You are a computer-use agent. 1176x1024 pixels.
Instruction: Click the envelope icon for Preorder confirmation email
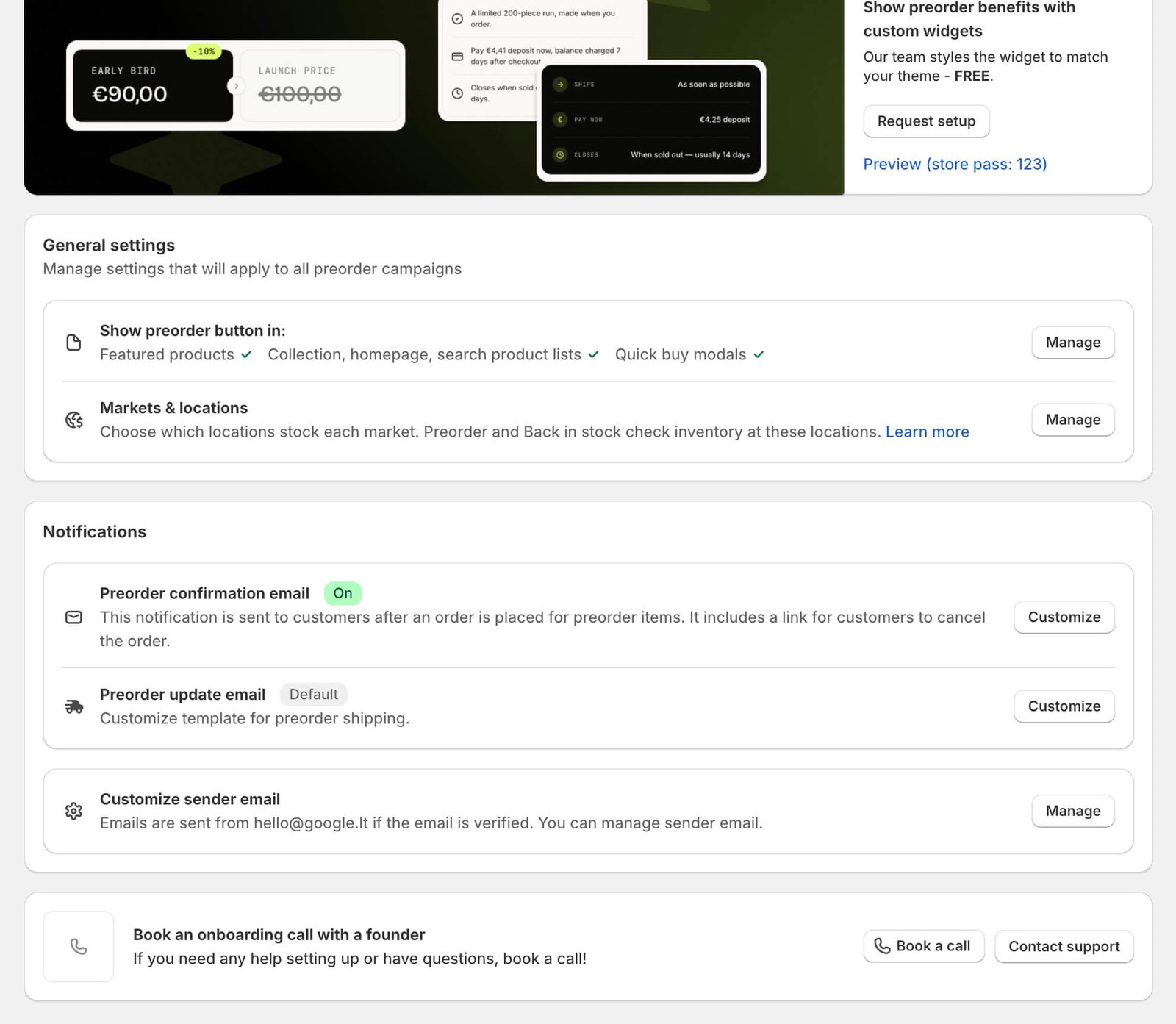[73, 617]
